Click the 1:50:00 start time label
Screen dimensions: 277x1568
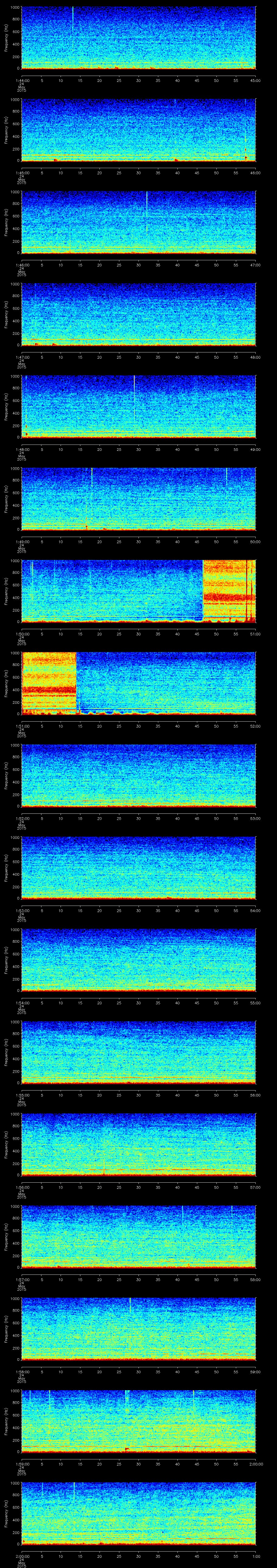coord(22,634)
